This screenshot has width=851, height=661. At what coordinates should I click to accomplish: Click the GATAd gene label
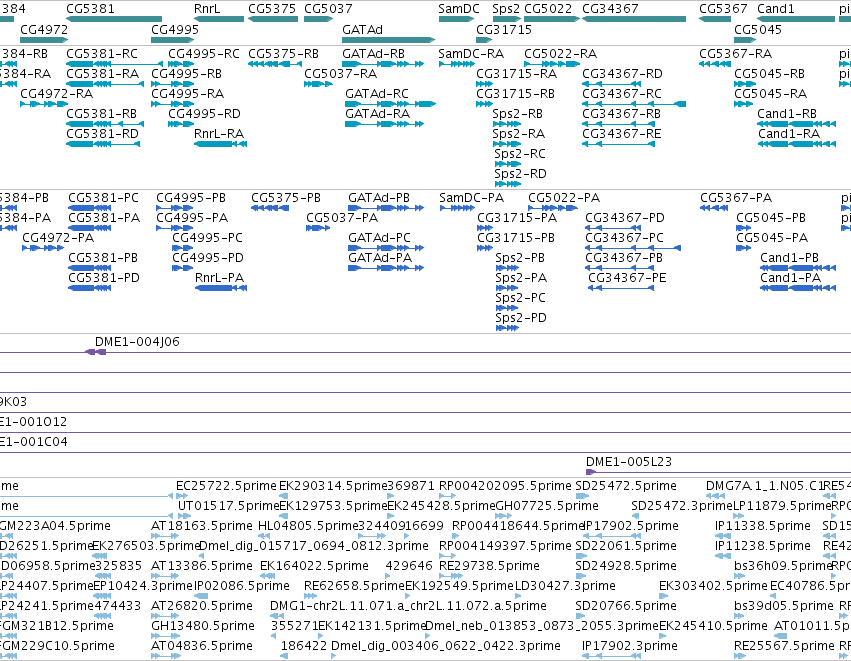tap(362, 29)
